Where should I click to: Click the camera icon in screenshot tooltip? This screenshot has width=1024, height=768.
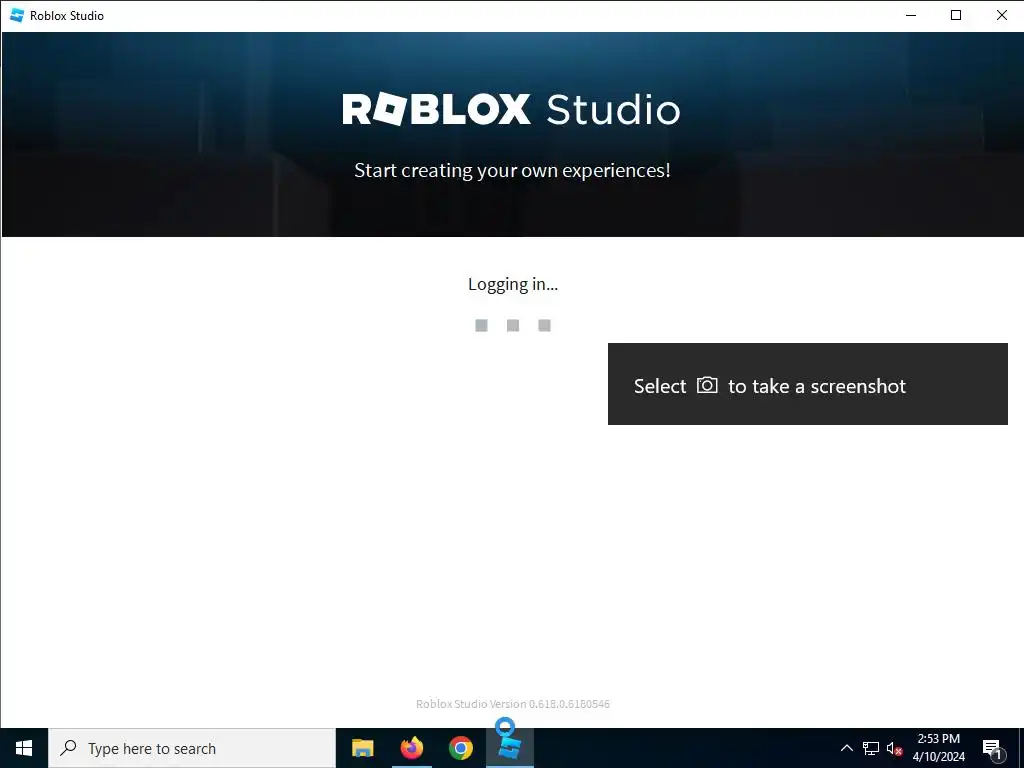707,385
